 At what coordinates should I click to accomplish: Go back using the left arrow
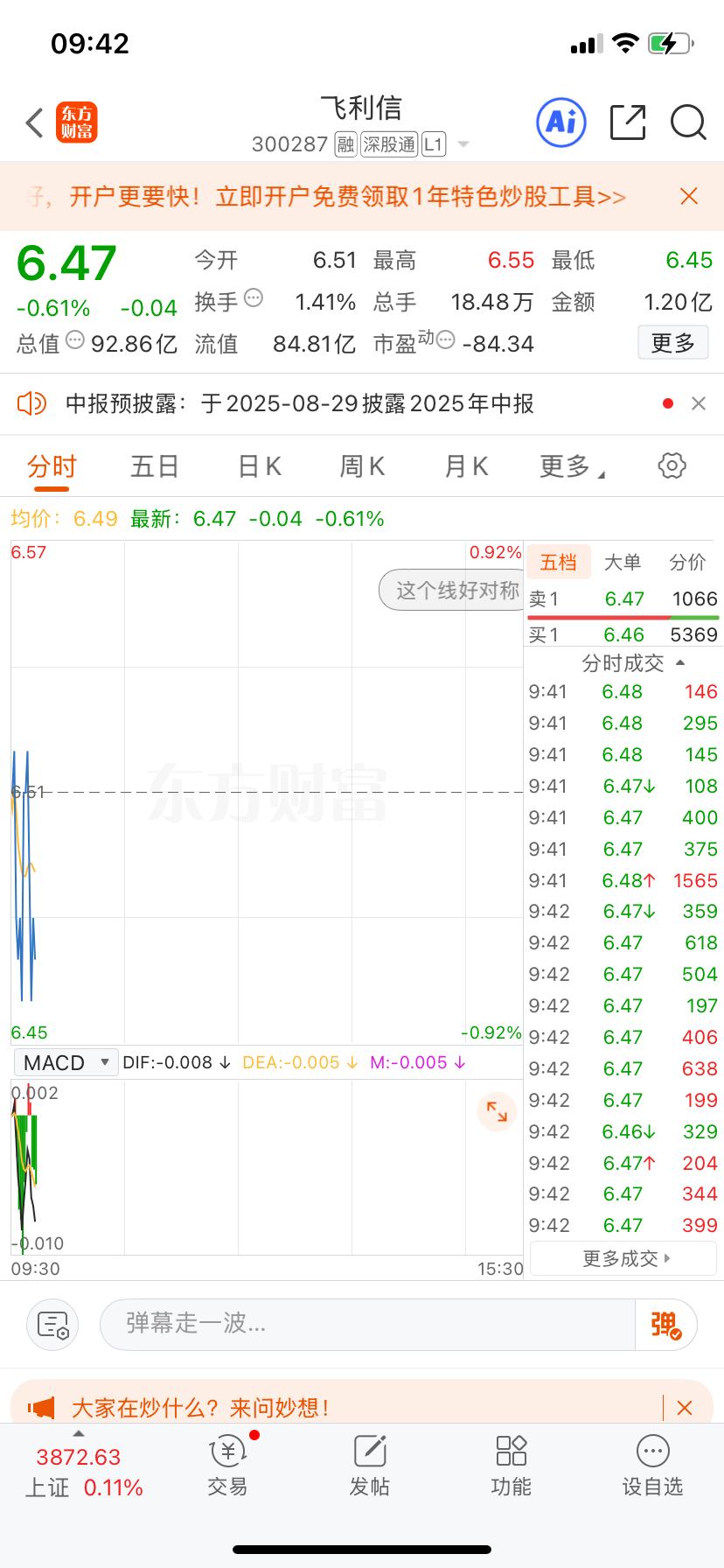(34, 123)
